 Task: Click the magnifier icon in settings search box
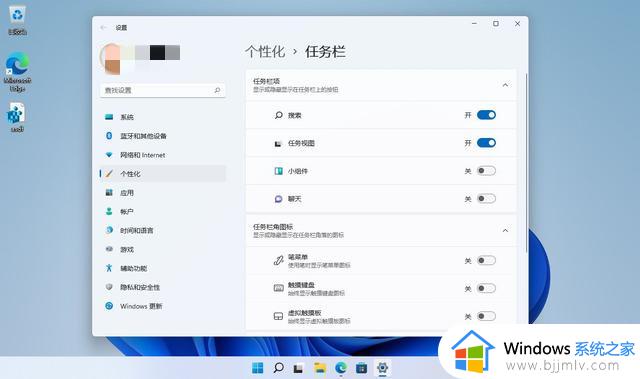point(217,90)
